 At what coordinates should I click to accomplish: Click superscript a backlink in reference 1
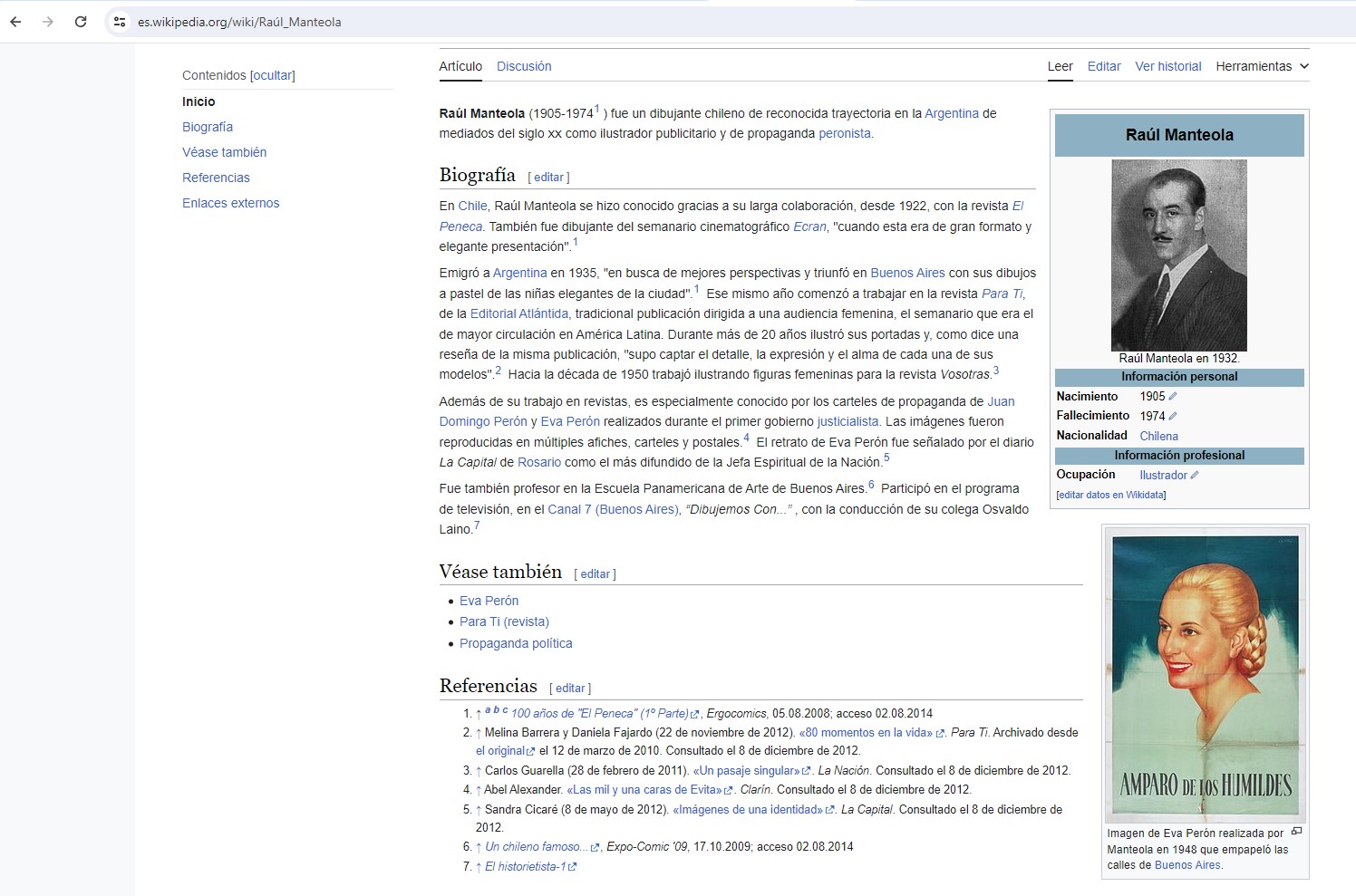click(x=488, y=710)
